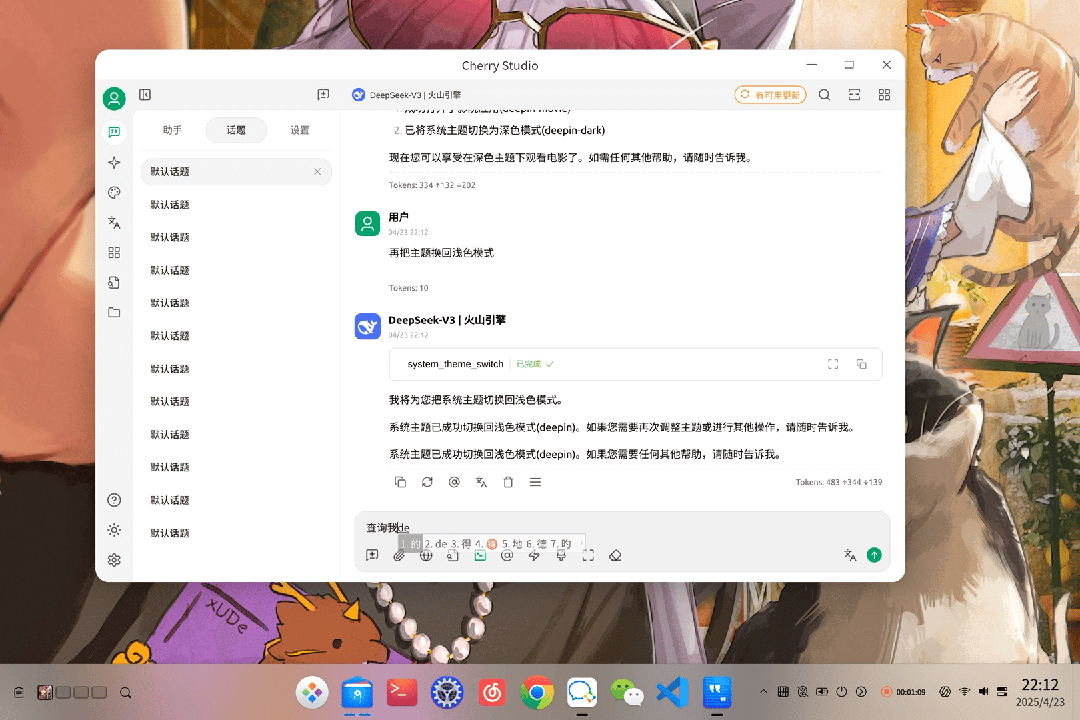The image size is (1080, 720).
Task: Open WeChat from the dock
Action: (627, 692)
